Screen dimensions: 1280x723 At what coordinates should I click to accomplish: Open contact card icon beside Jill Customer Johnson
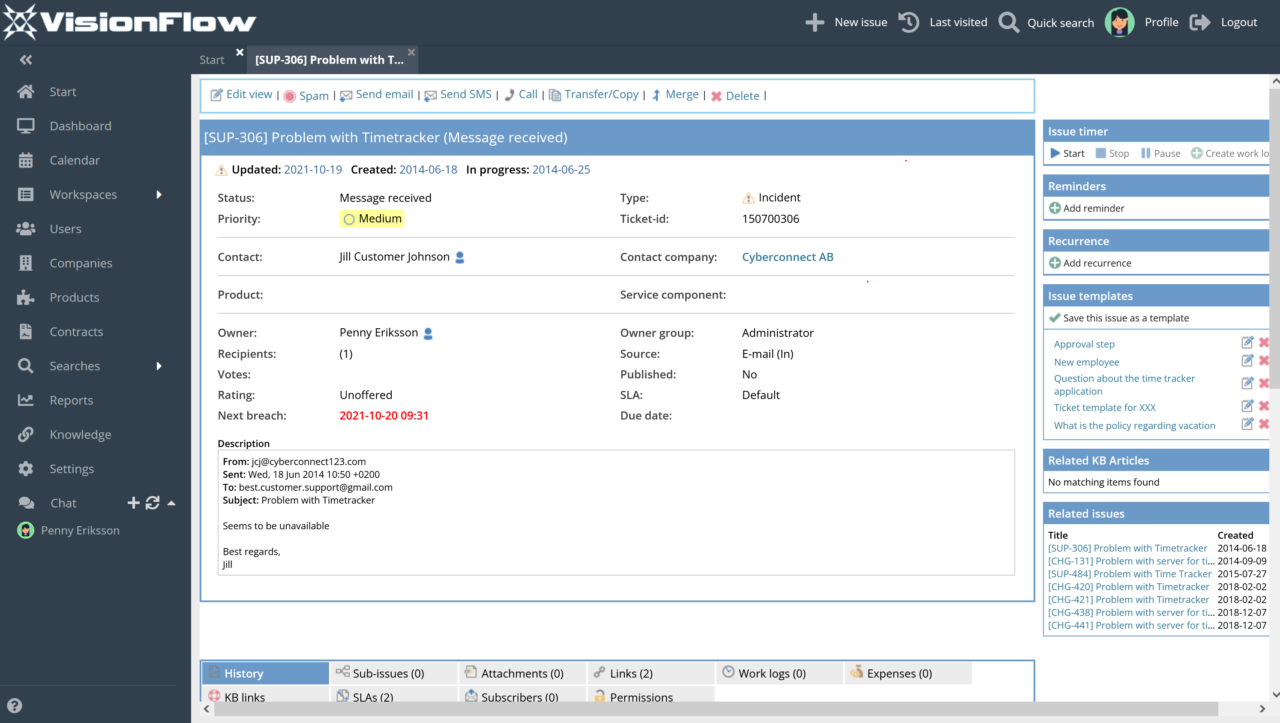tap(460, 258)
